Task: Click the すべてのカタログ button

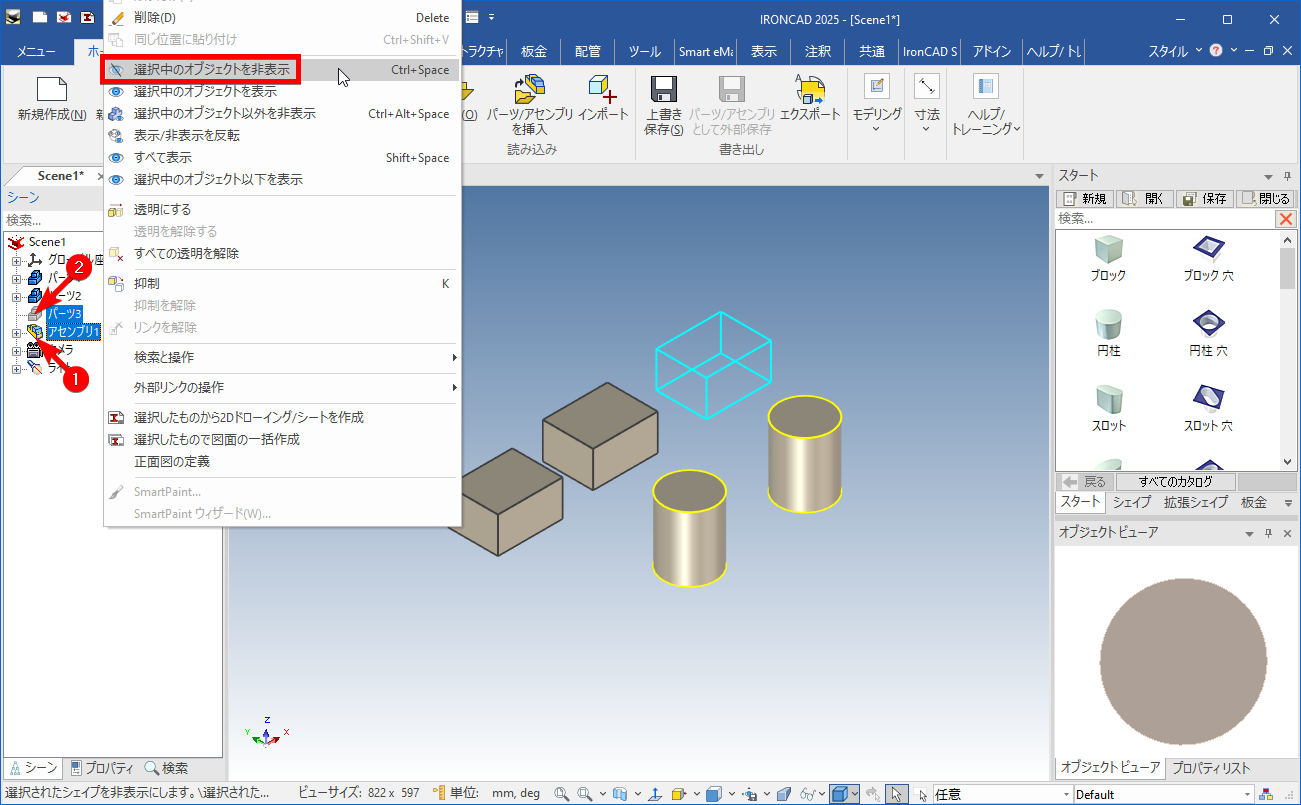Action: point(1177,482)
